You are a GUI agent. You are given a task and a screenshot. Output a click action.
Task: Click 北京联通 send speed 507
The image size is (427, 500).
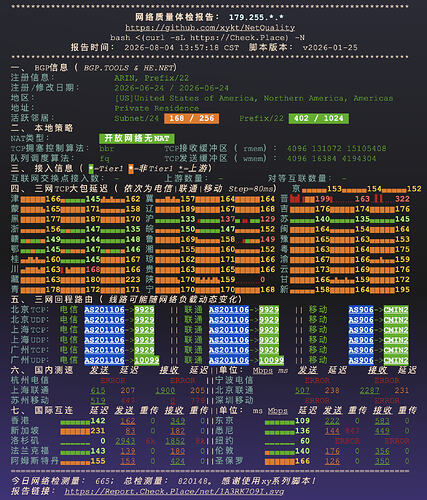(x=302, y=390)
